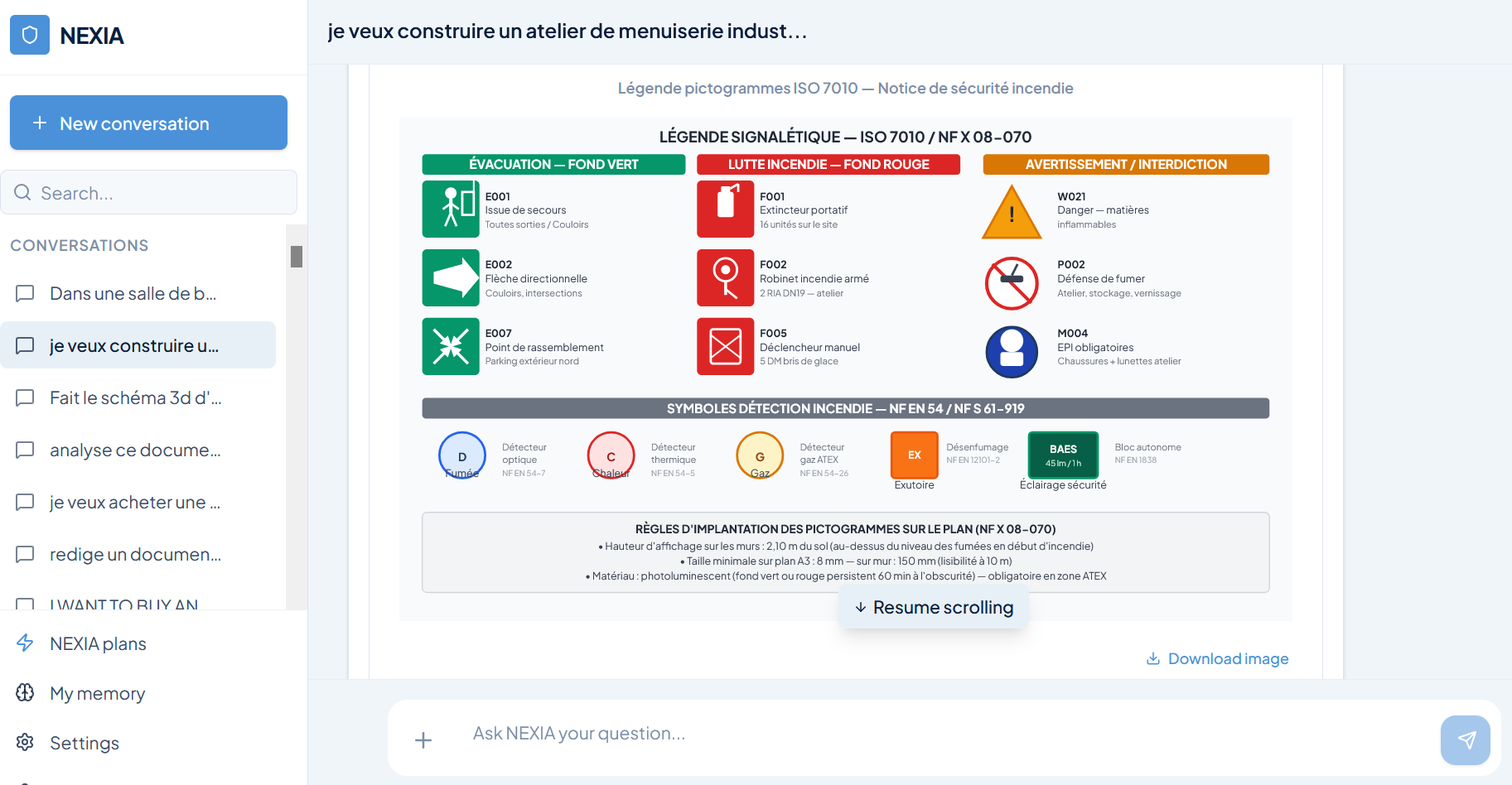1512x785 pixels.
Task: Open conversation 'redige un documen...'
Action: (138, 554)
